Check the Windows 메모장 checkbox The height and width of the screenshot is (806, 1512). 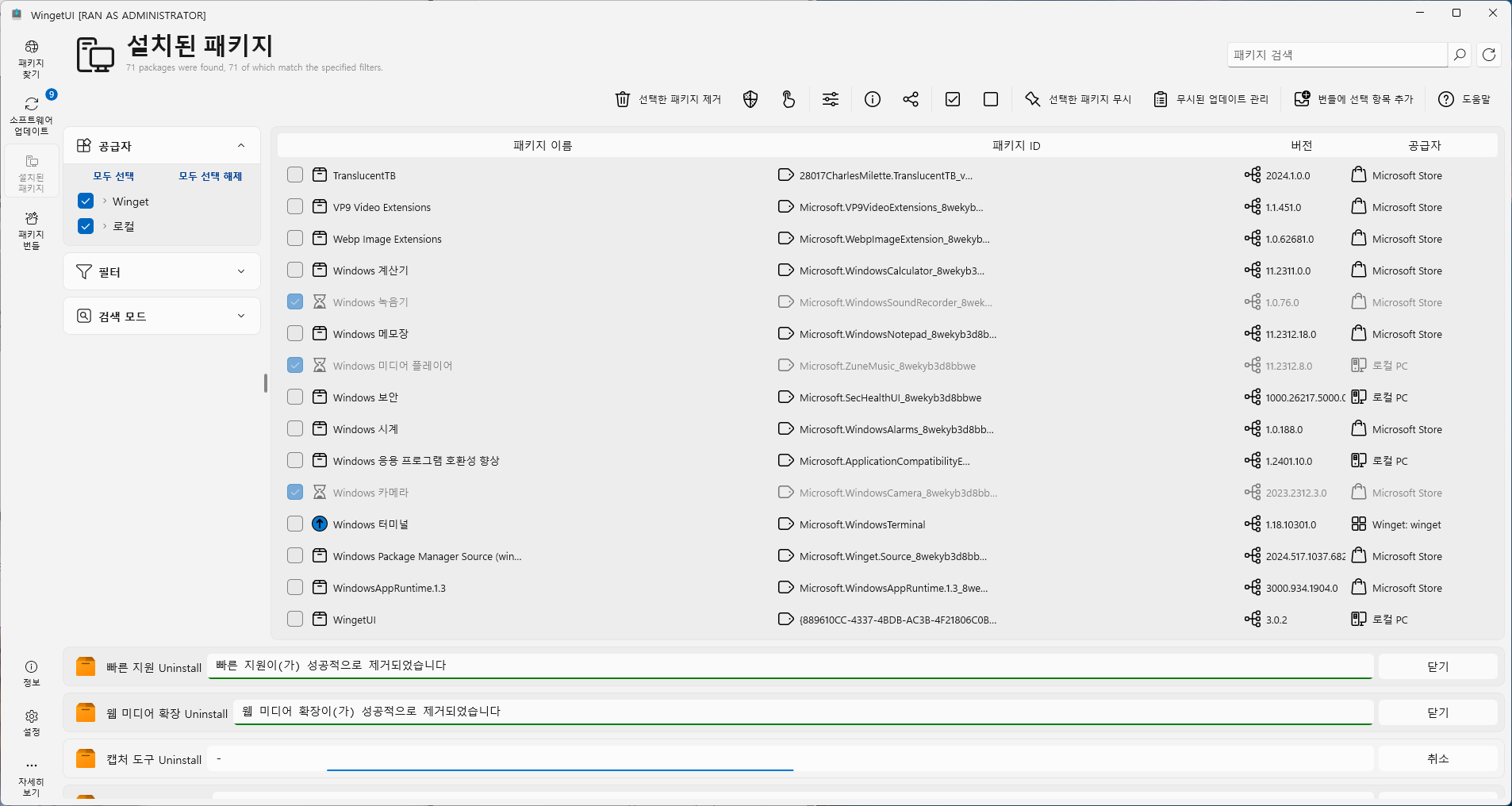click(x=295, y=333)
